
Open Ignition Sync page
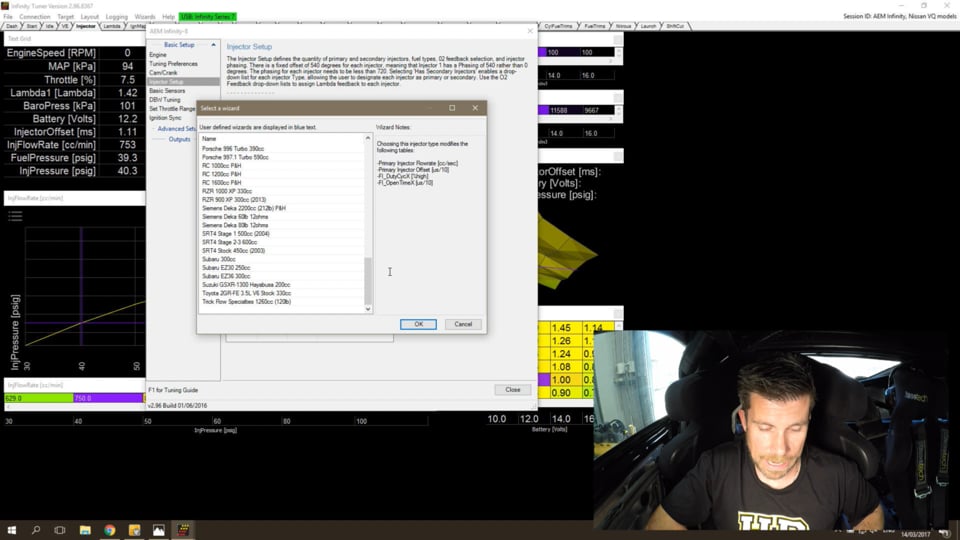(x=165, y=118)
